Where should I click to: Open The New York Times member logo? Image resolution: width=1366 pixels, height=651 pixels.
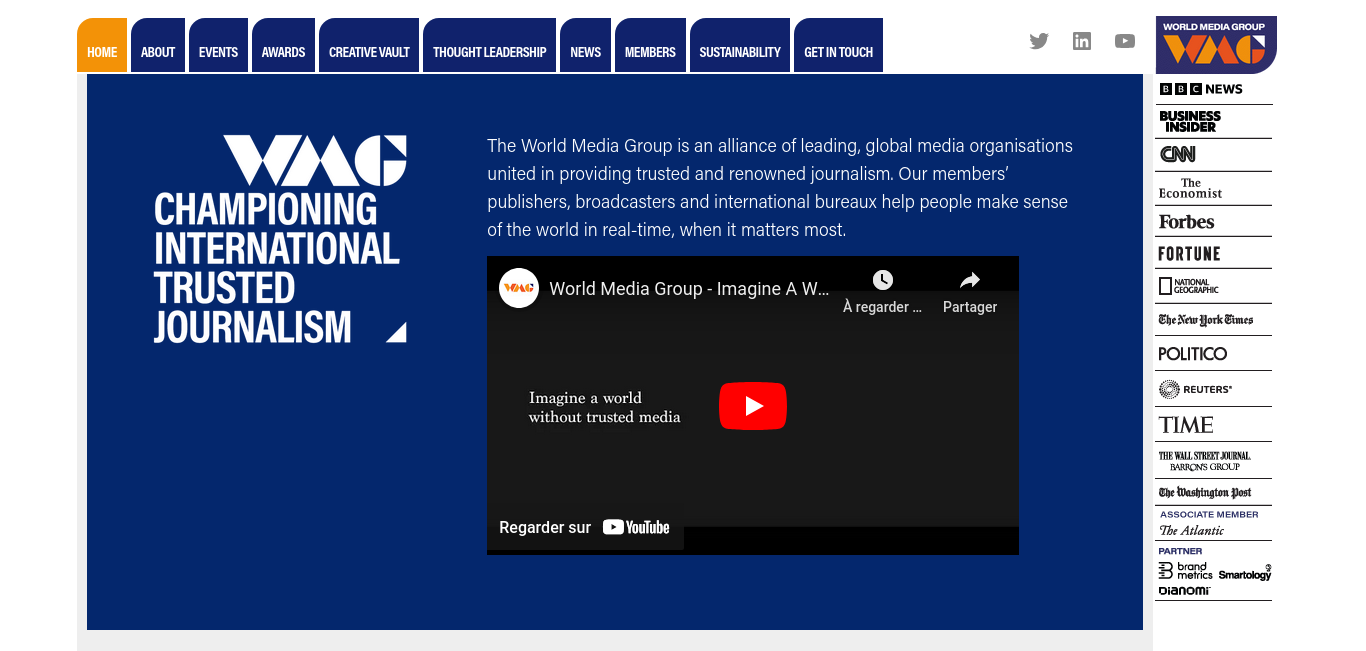[1205, 320]
